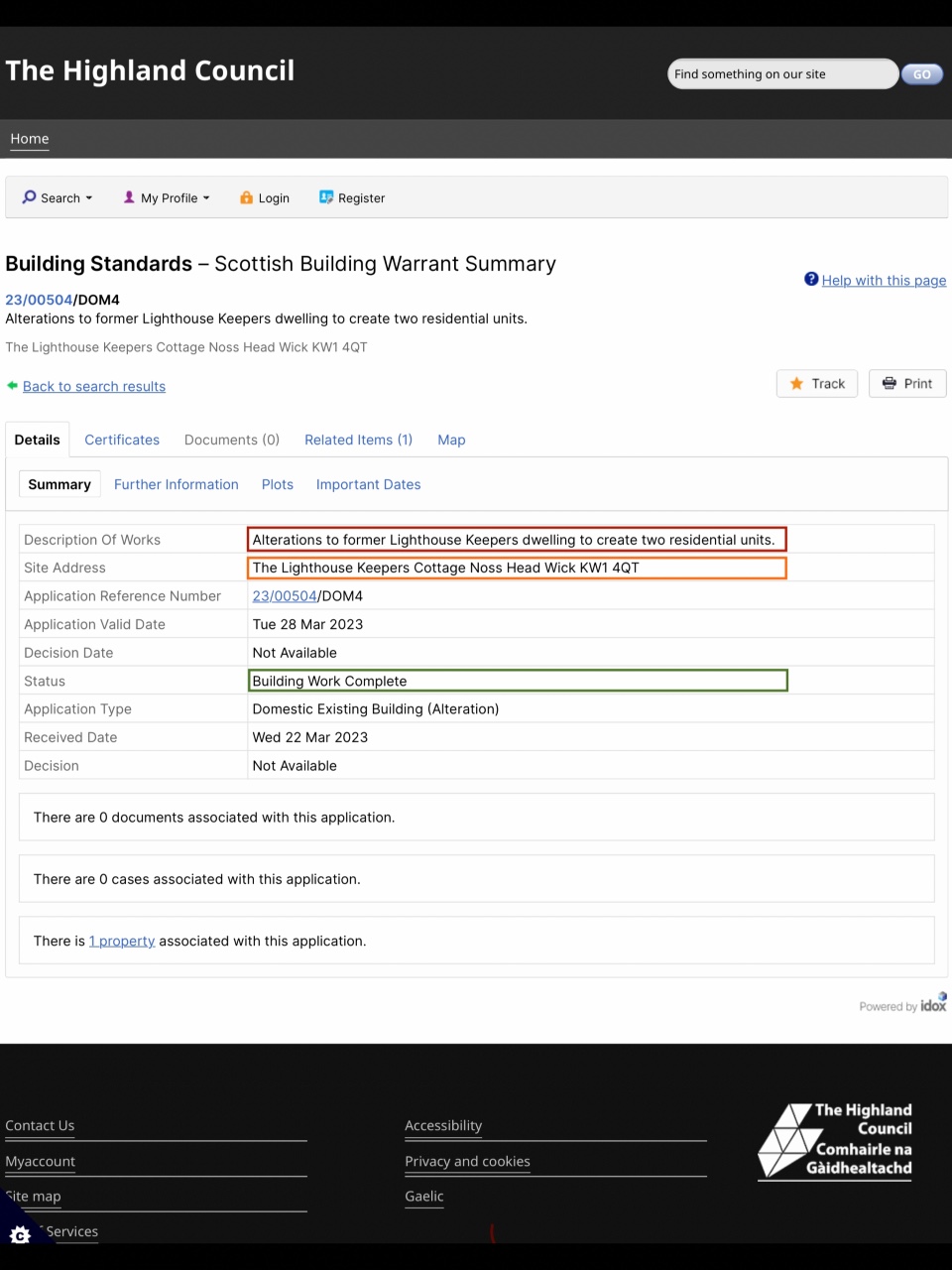Click 'Not Available' in Decision Date row
The height and width of the screenshot is (1270, 952).
pyautogui.click(x=295, y=653)
